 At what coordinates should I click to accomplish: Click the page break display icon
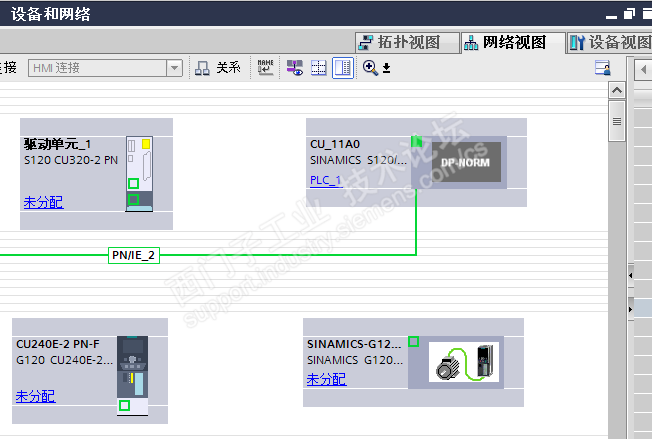(x=319, y=68)
